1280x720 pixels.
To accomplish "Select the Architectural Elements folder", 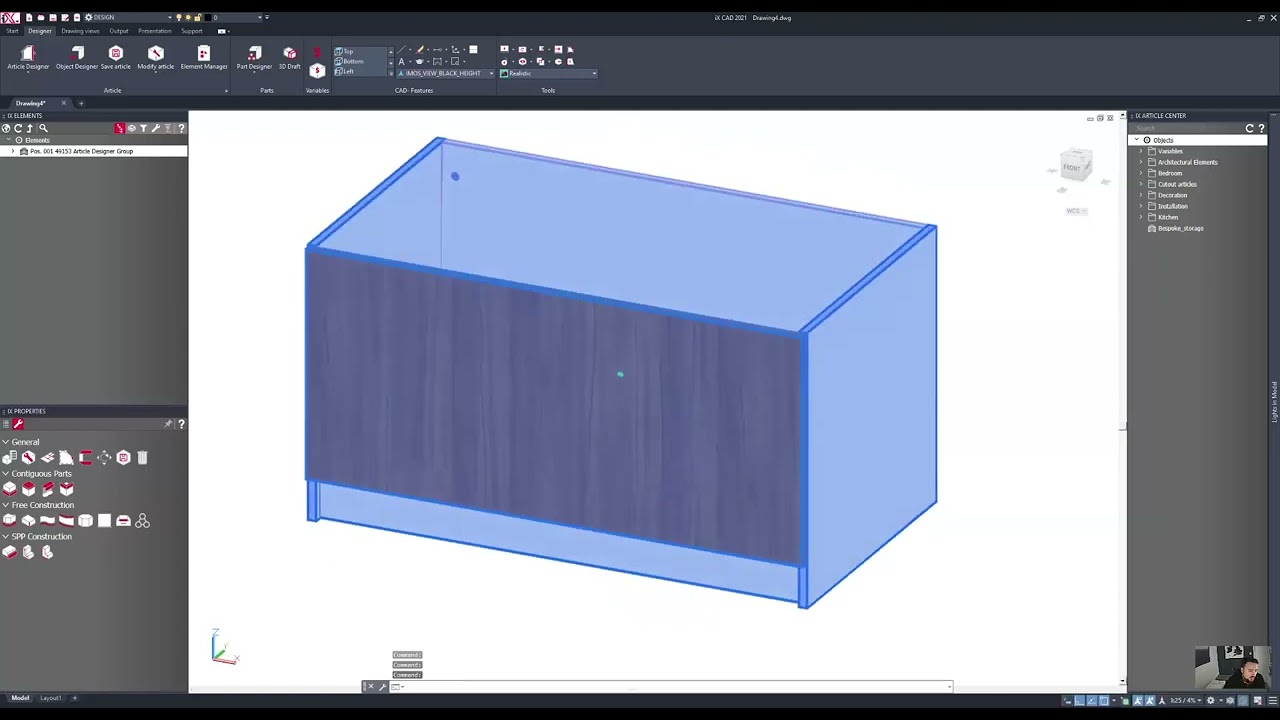I will (1187, 162).
